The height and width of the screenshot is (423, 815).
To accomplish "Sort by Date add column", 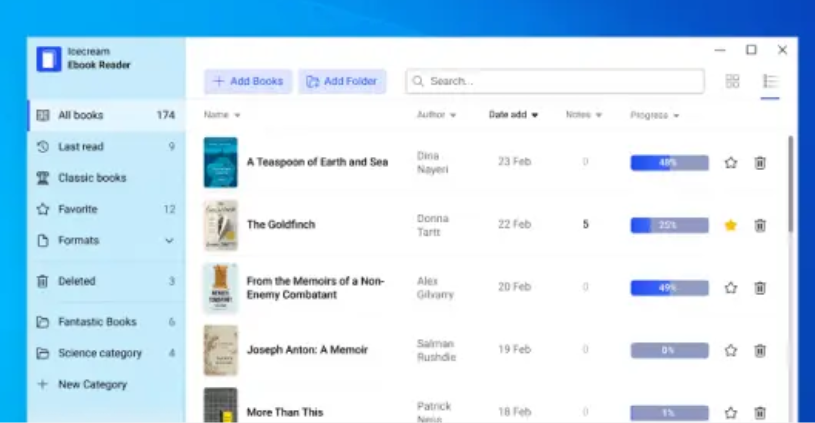I will point(513,115).
